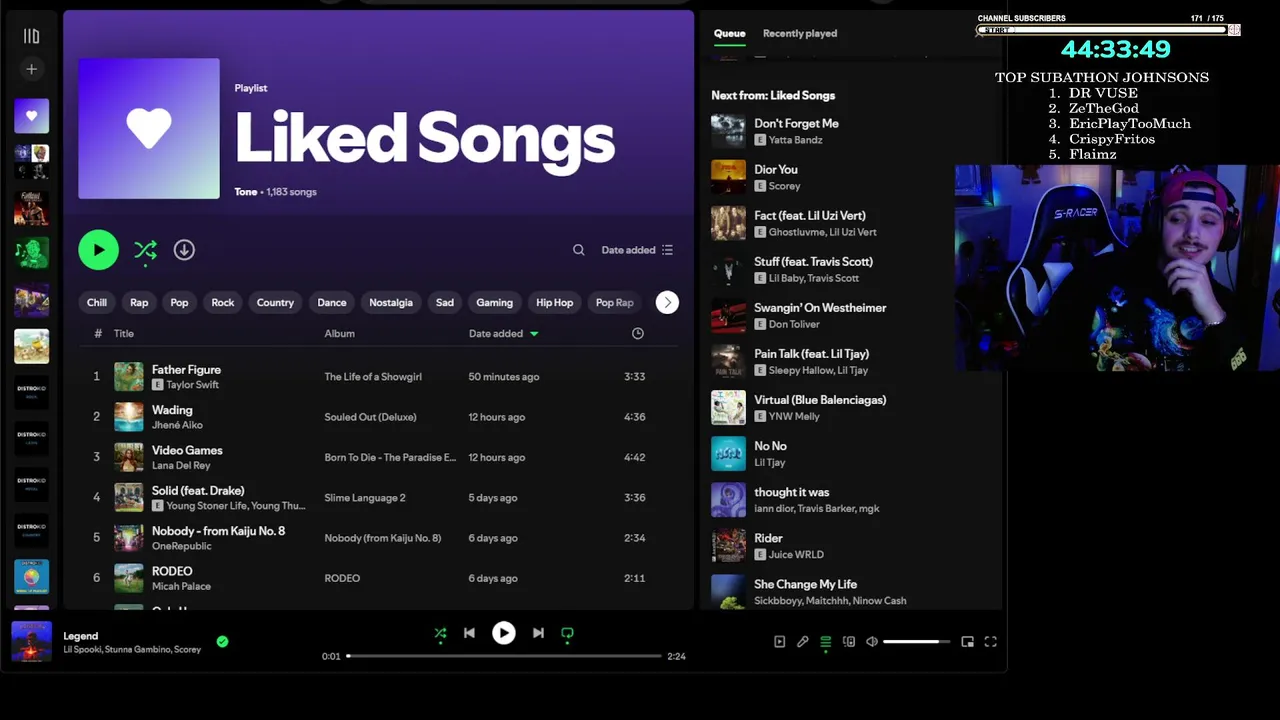
Task: Open the lyrics microphone icon
Action: [802, 642]
